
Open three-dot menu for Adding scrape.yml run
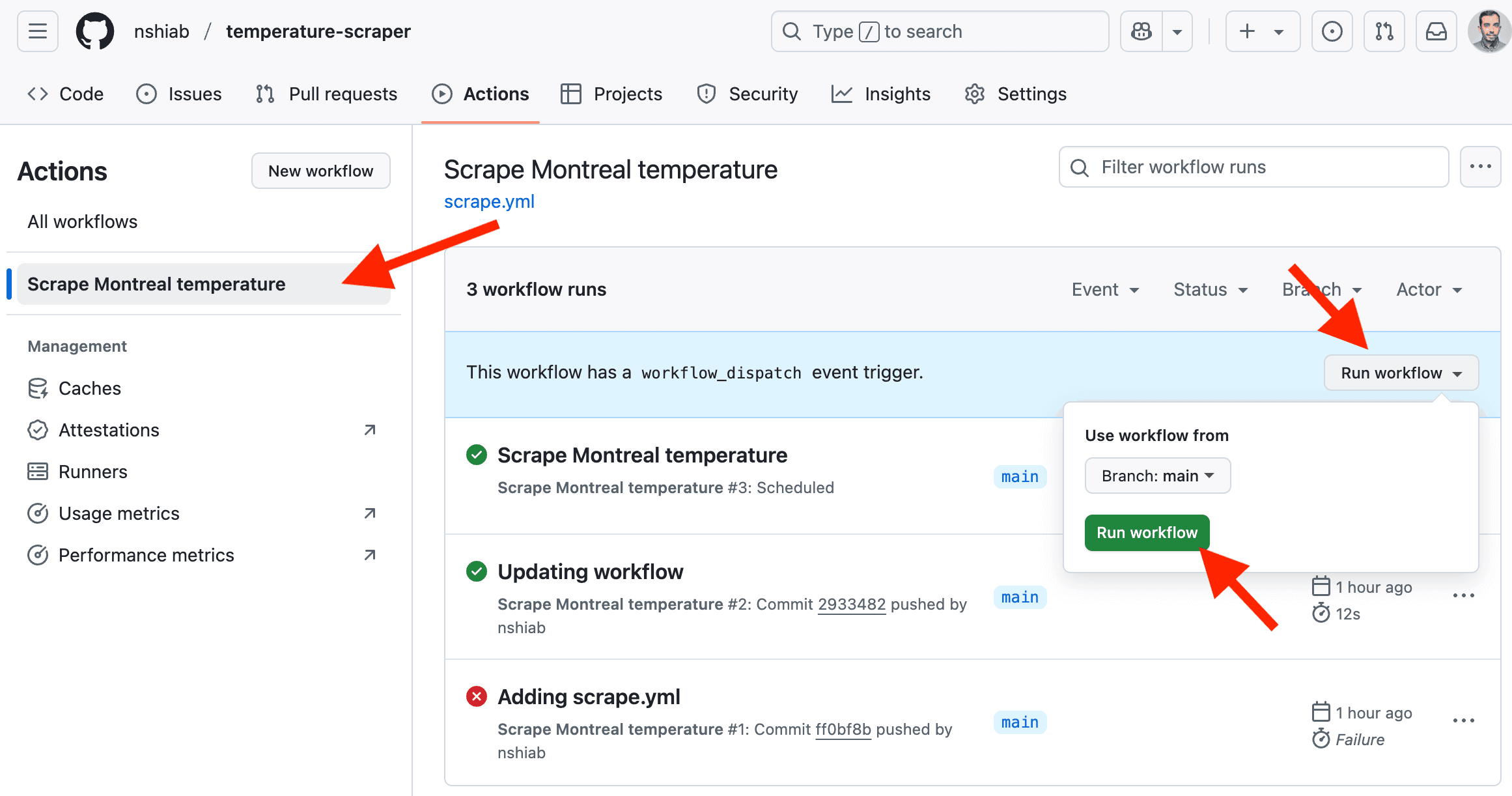point(1463,720)
